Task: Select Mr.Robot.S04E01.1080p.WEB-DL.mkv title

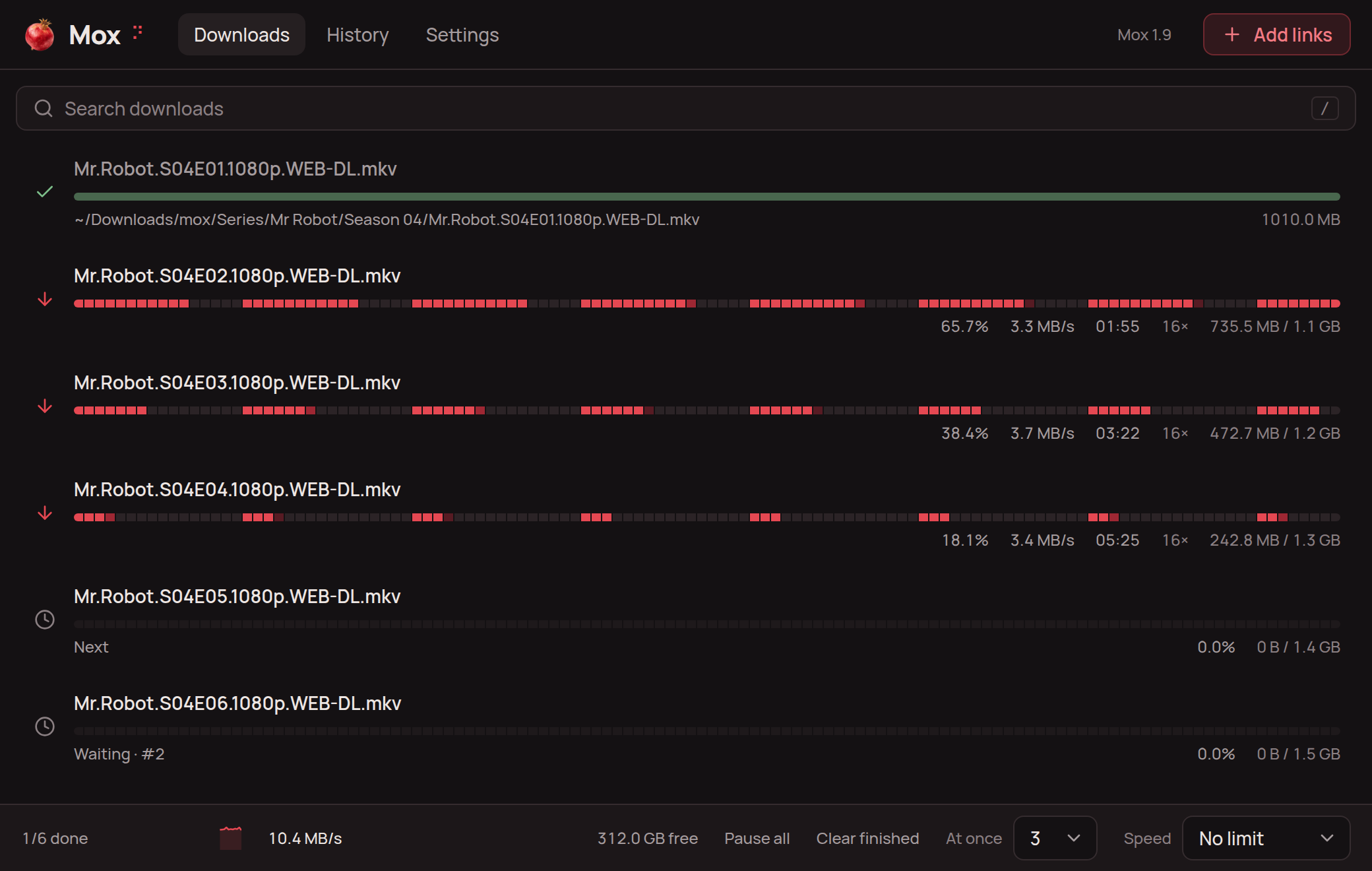Action: pyautogui.click(x=235, y=169)
